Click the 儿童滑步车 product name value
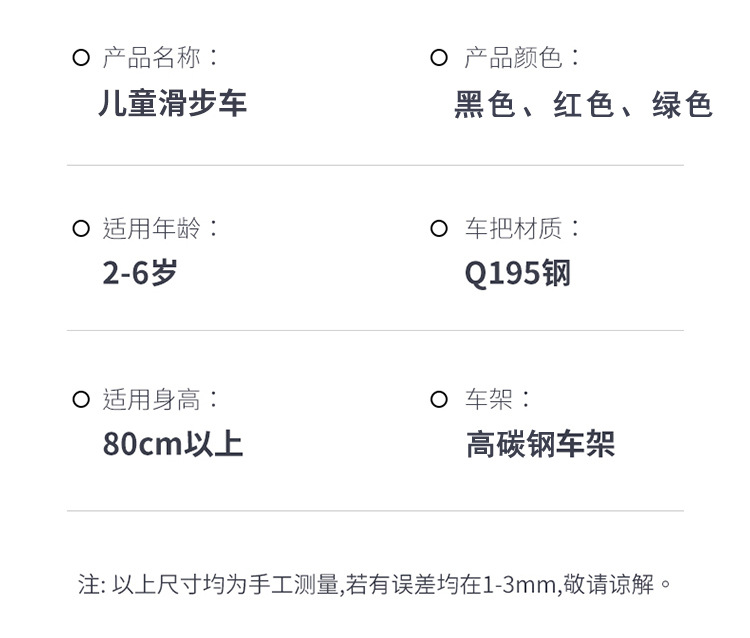 [172, 104]
